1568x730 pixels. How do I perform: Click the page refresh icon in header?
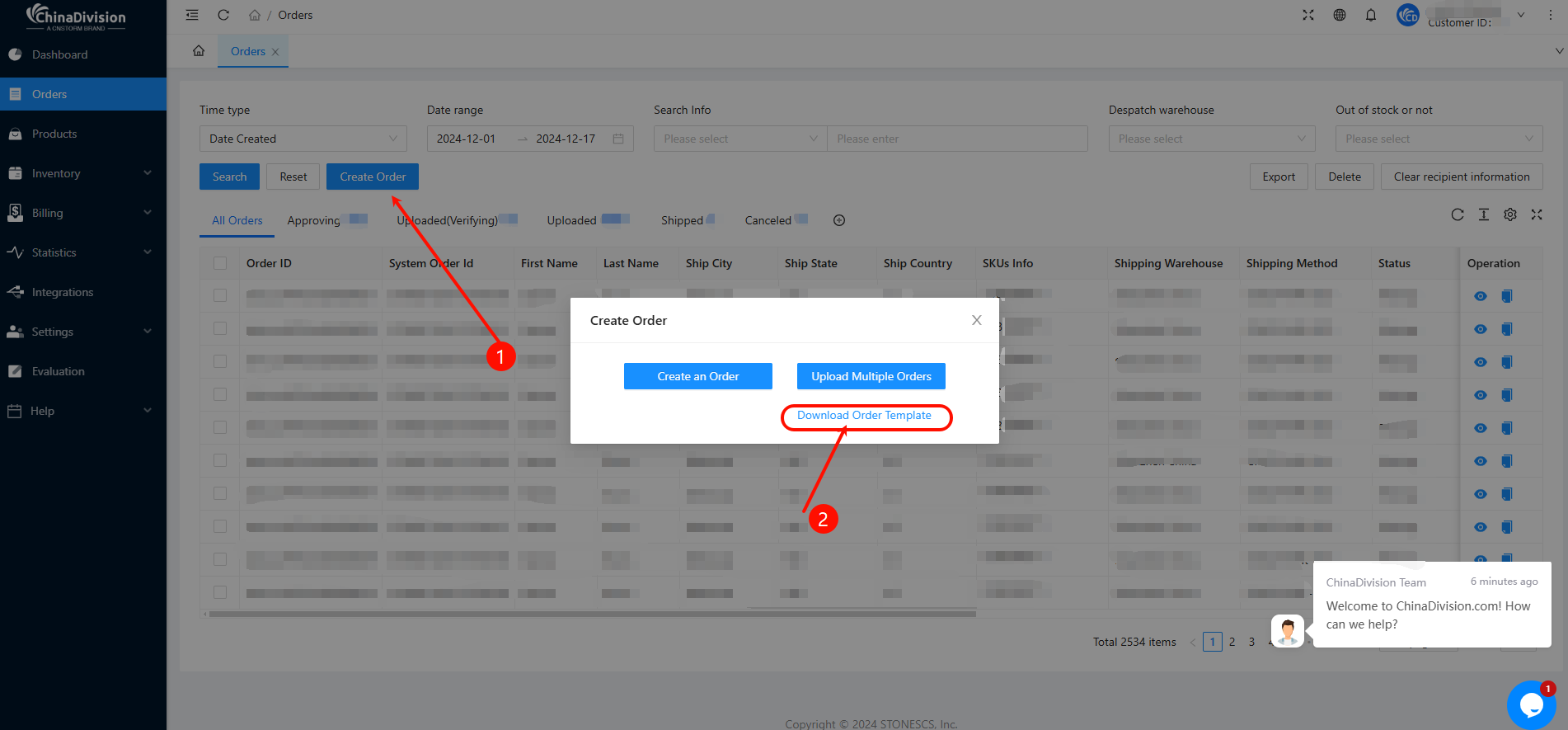tap(223, 15)
